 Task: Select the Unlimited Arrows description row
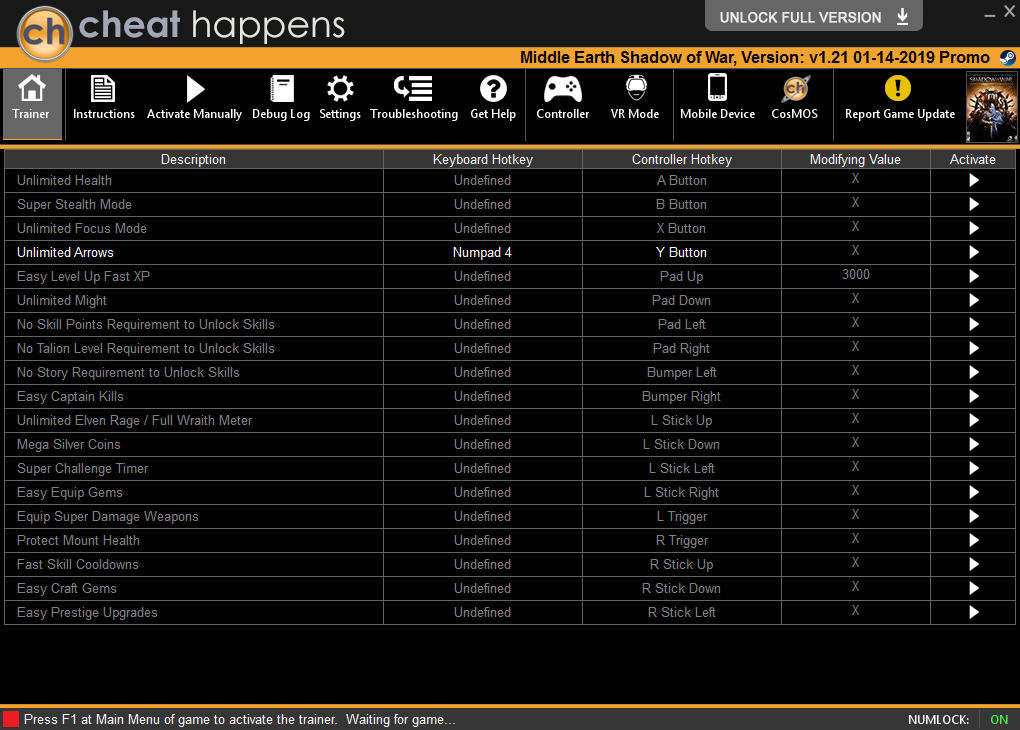[x=194, y=252]
